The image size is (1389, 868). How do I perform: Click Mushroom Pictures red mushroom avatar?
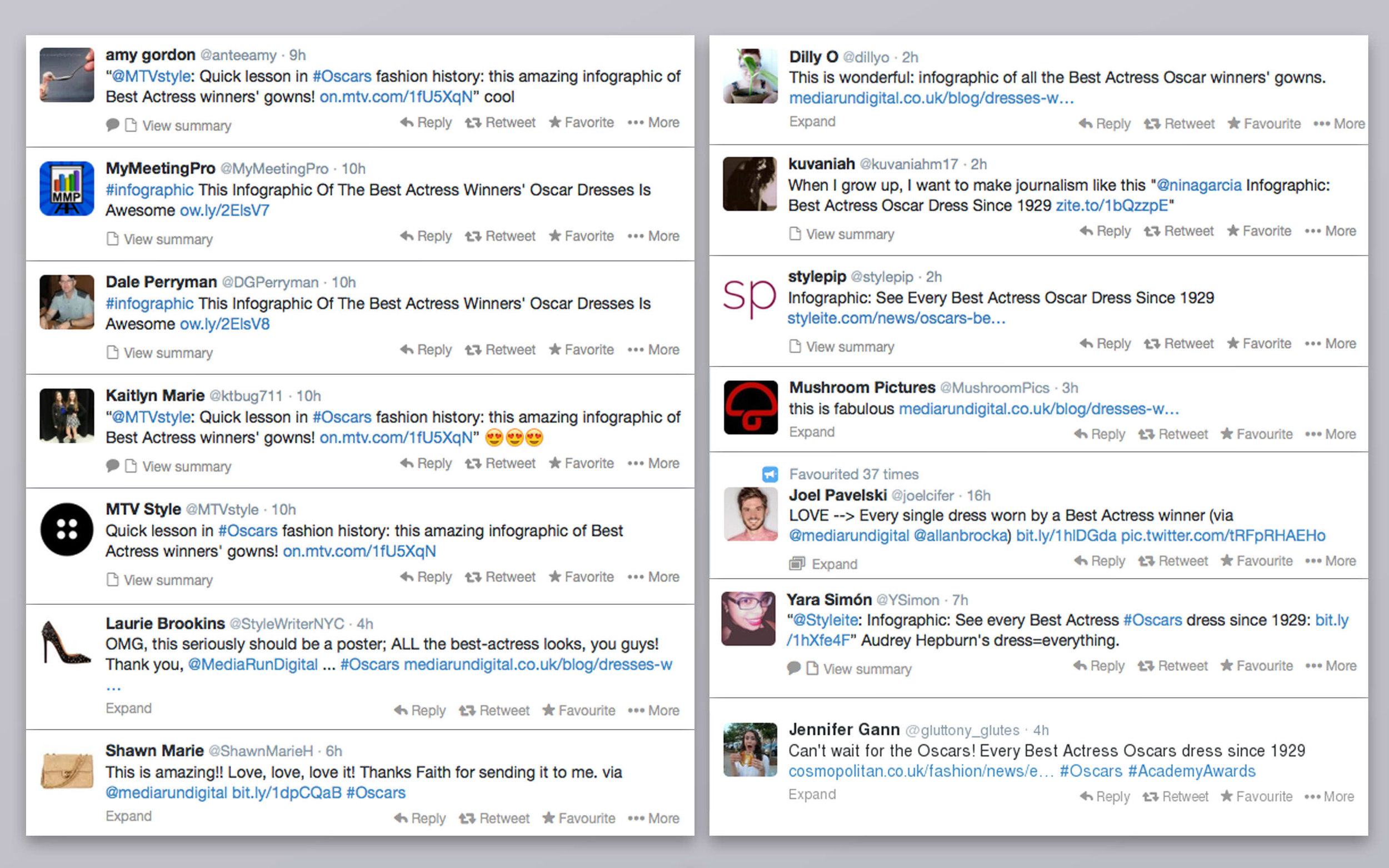tap(751, 407)
